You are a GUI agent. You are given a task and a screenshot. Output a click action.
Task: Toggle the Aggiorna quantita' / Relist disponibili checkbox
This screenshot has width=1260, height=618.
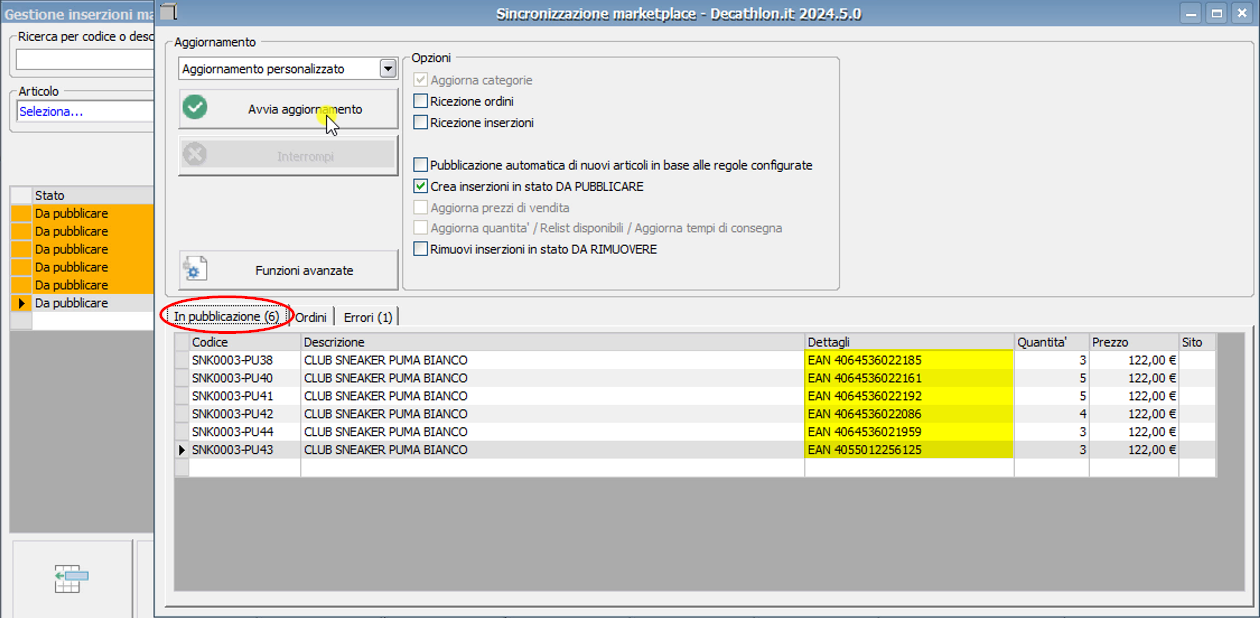point(421,228)
